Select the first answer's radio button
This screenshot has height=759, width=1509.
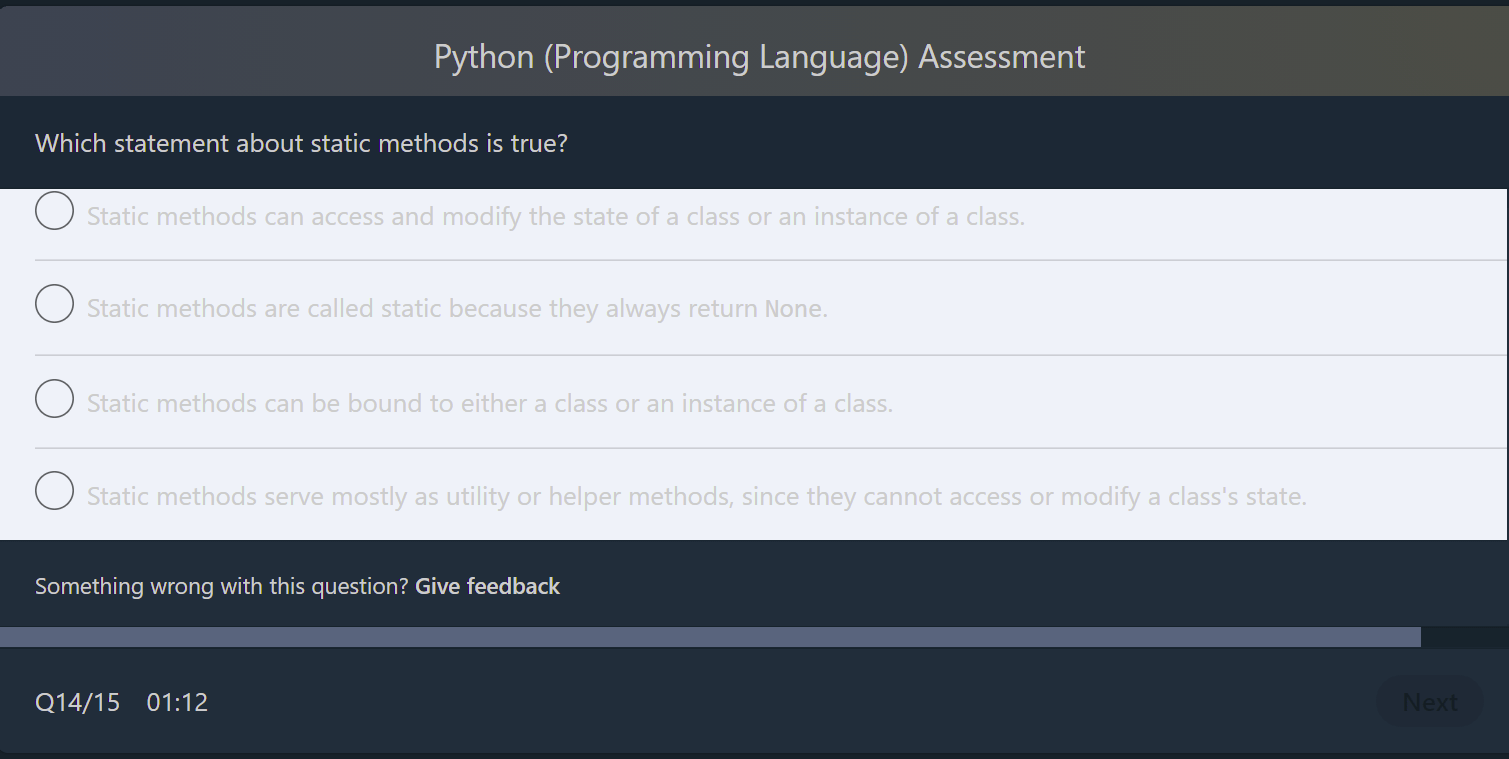[x=54, y=211]
